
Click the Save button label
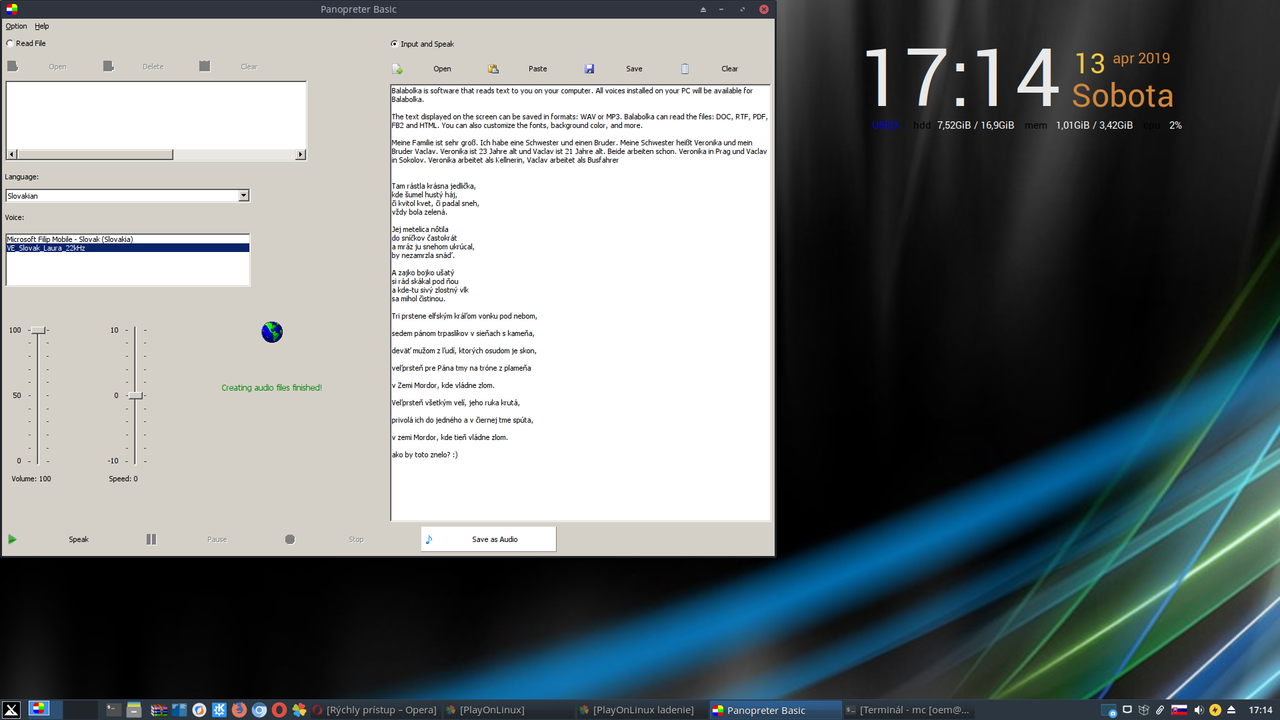634,69
